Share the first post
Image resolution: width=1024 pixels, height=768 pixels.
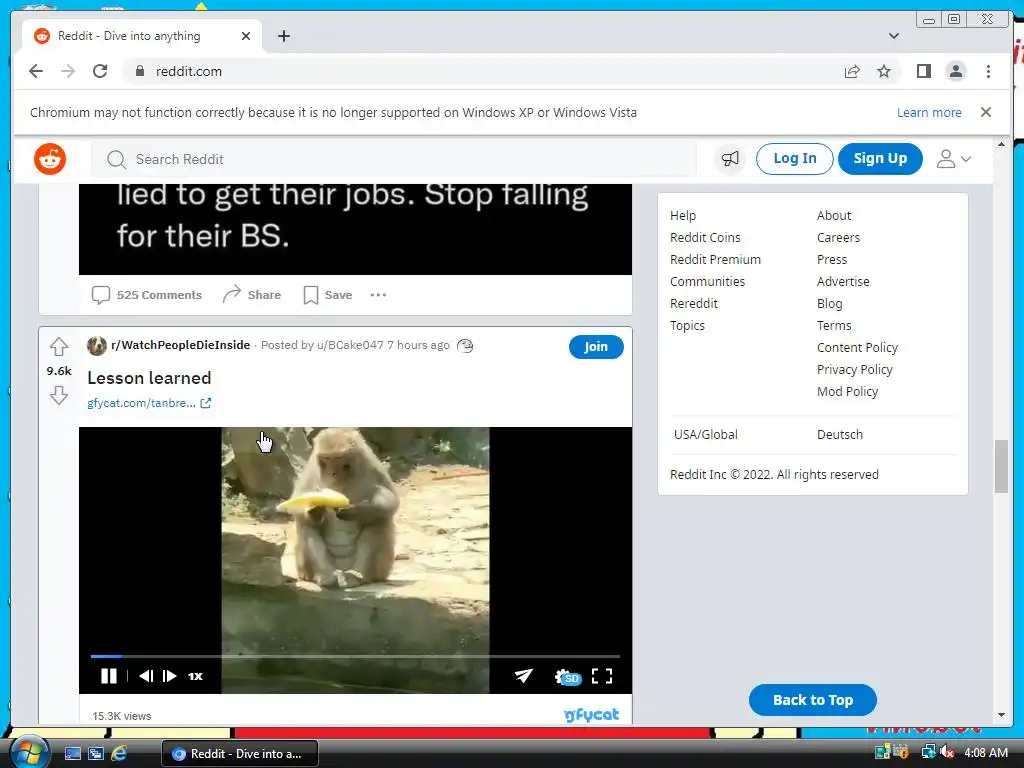pyautogui.click(x=251, y=295)
